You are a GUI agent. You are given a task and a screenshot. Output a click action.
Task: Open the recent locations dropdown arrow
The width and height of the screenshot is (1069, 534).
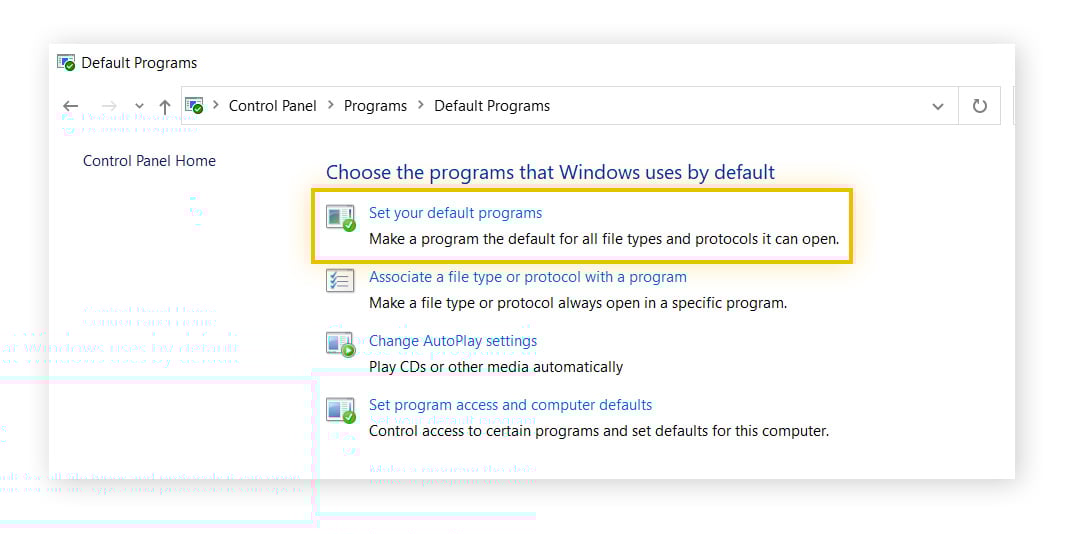[x=139, y=106]
